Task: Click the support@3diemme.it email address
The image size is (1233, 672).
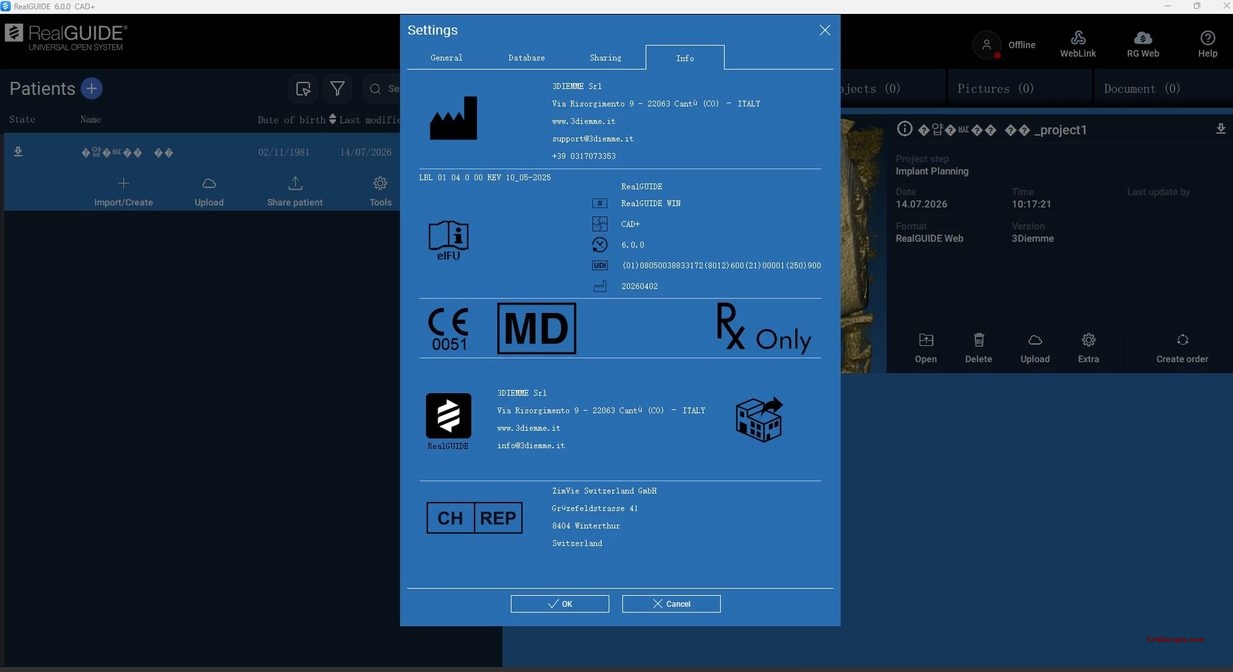Action: pyautogui.click(x=593, y=139)
